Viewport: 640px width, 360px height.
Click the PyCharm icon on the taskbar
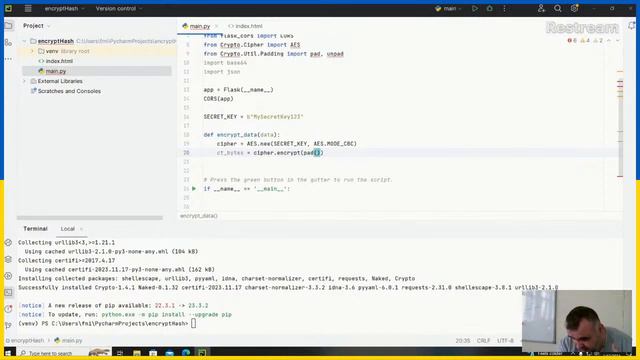pos(202,353)
